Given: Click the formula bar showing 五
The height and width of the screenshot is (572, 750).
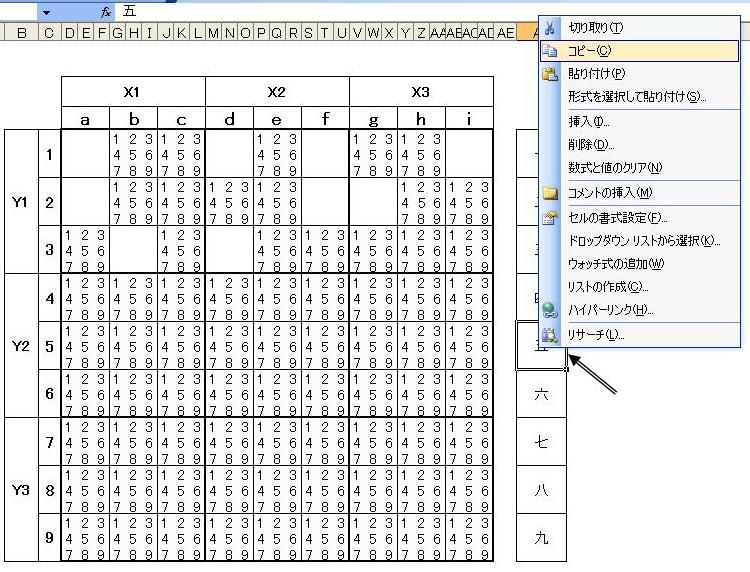Looking at the screenshot, I should pos(300,11).
